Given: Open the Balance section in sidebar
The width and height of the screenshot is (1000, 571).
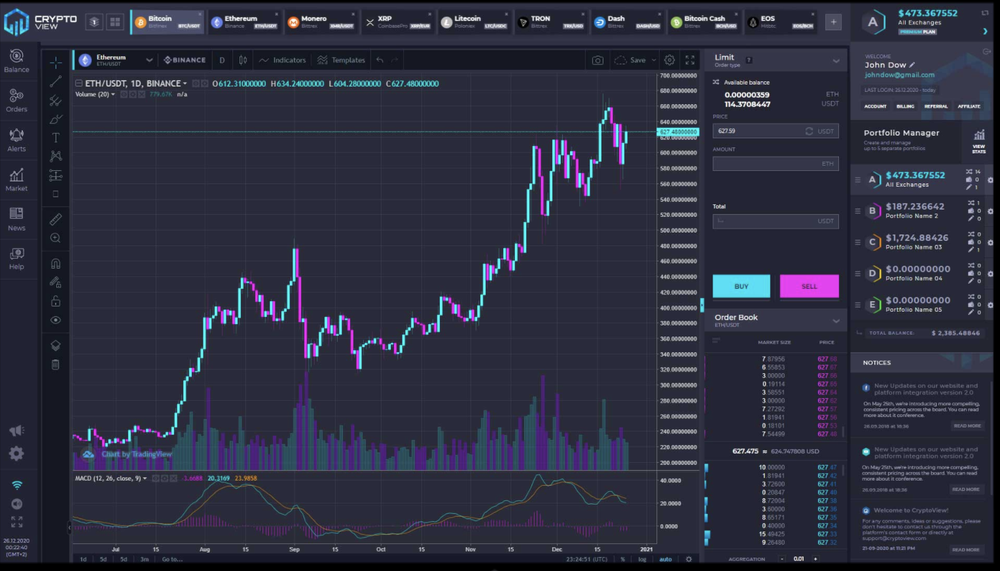Looking at the screenshot, I should (x=16, y=61).
